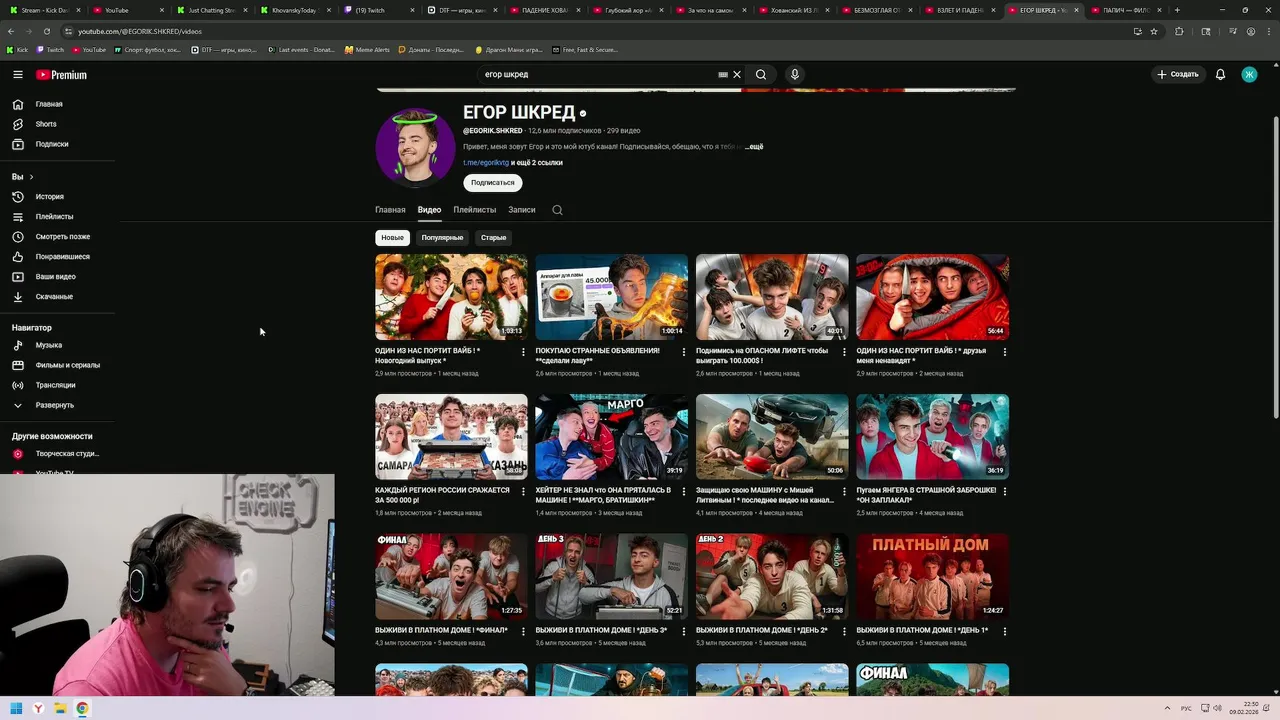The width and height of the screenshot is (1280, 720).
Task: Click the page vertical scrollbar
Action: tap(1275, 268)
